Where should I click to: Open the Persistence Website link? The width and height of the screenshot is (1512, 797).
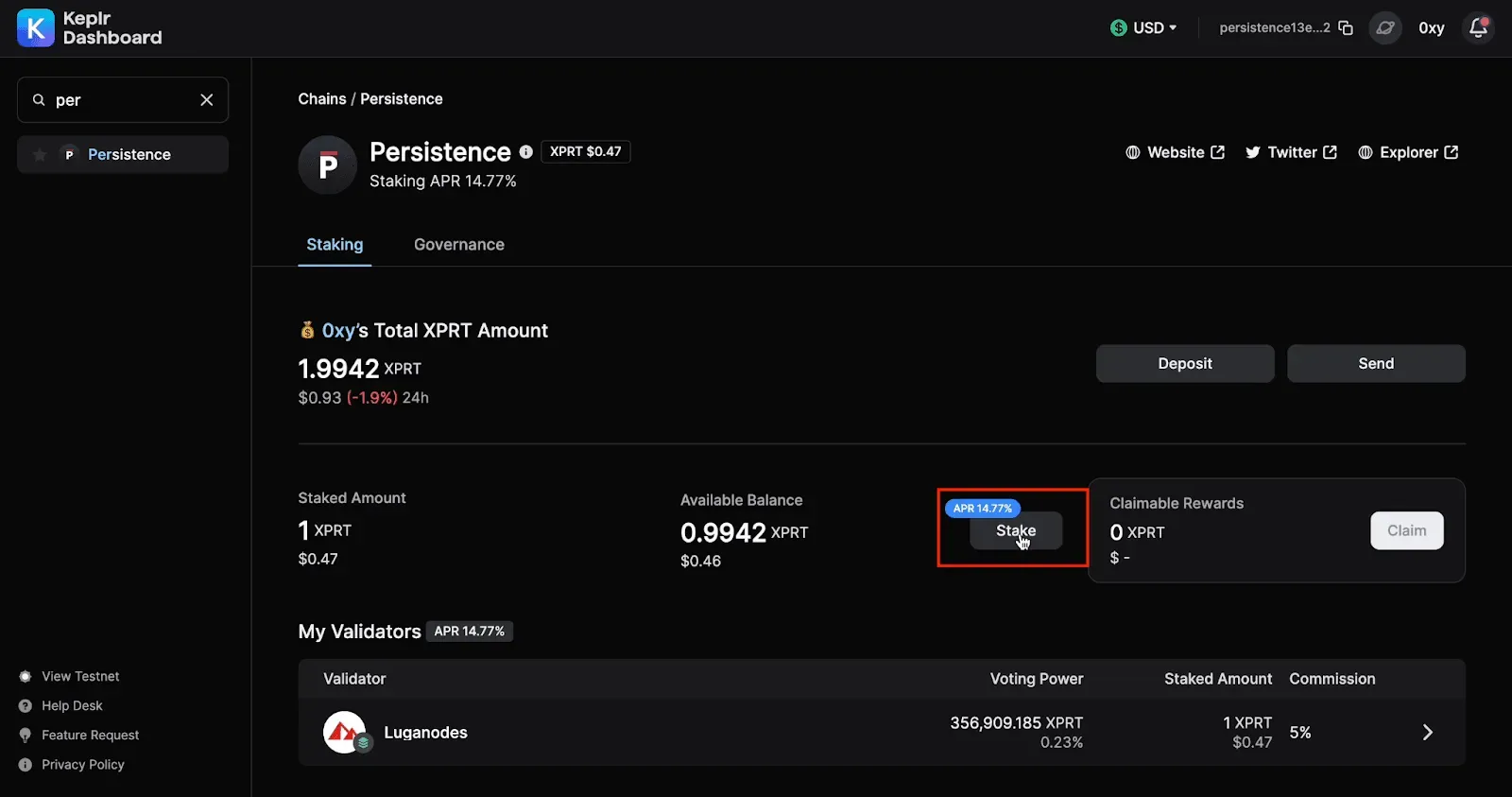pos(1175,152)
